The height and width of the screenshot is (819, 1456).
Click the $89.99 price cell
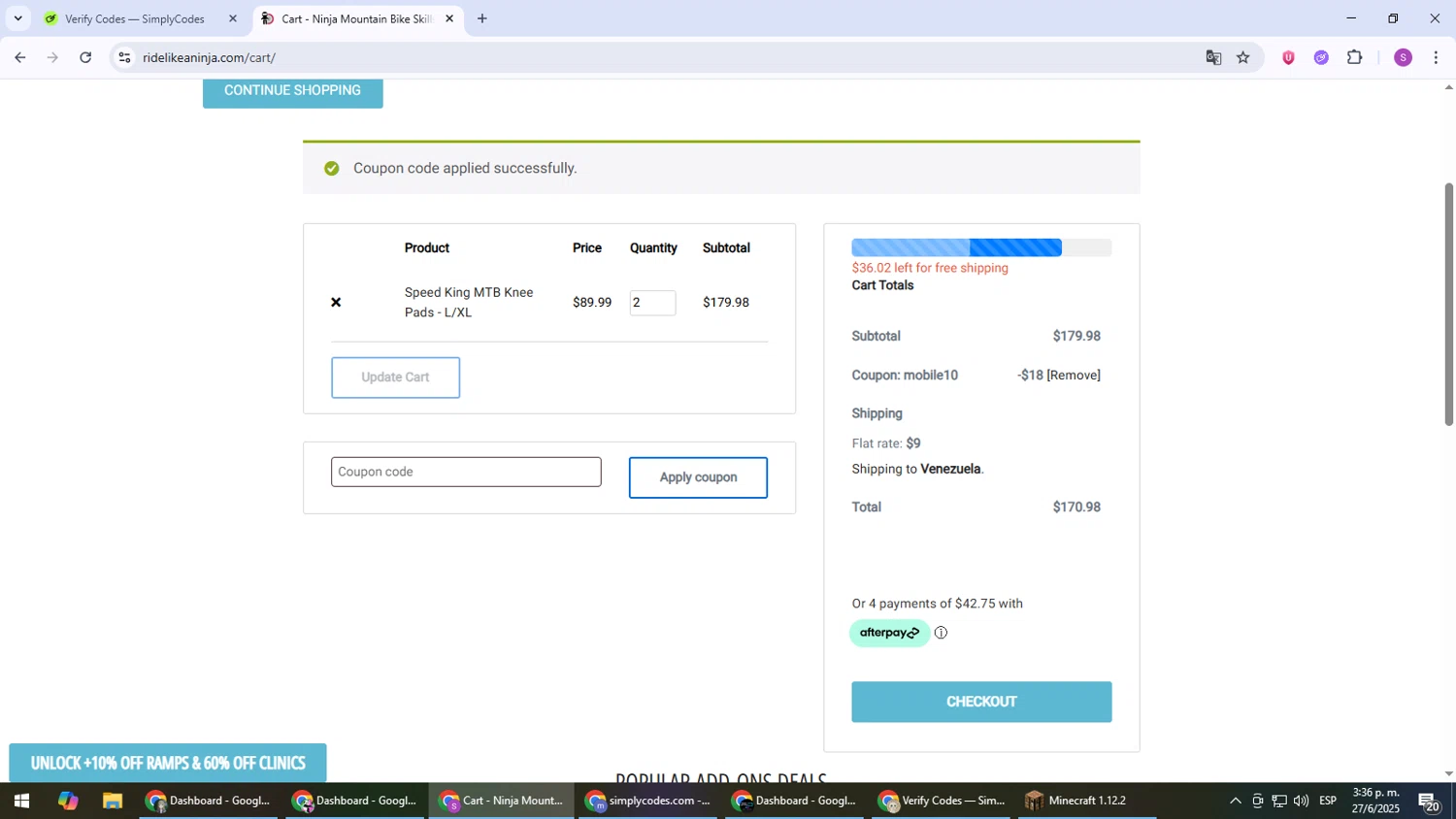(592, 303)
